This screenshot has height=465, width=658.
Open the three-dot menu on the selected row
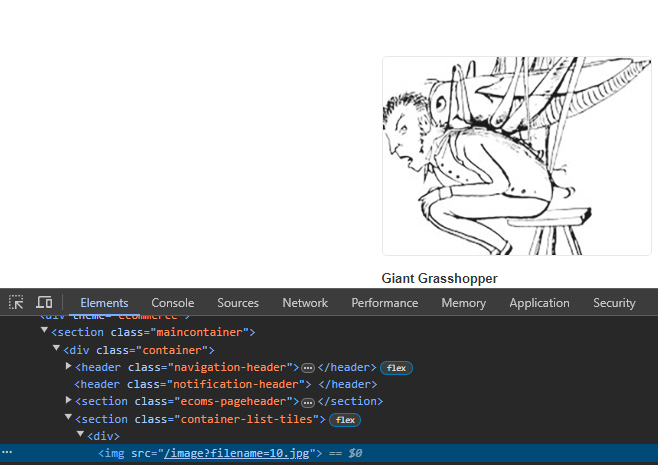[7, 452]
